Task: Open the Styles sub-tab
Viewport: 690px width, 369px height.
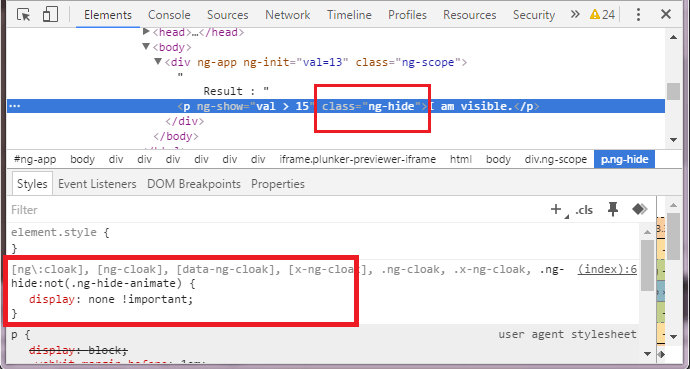Action: tap(32, 184)
